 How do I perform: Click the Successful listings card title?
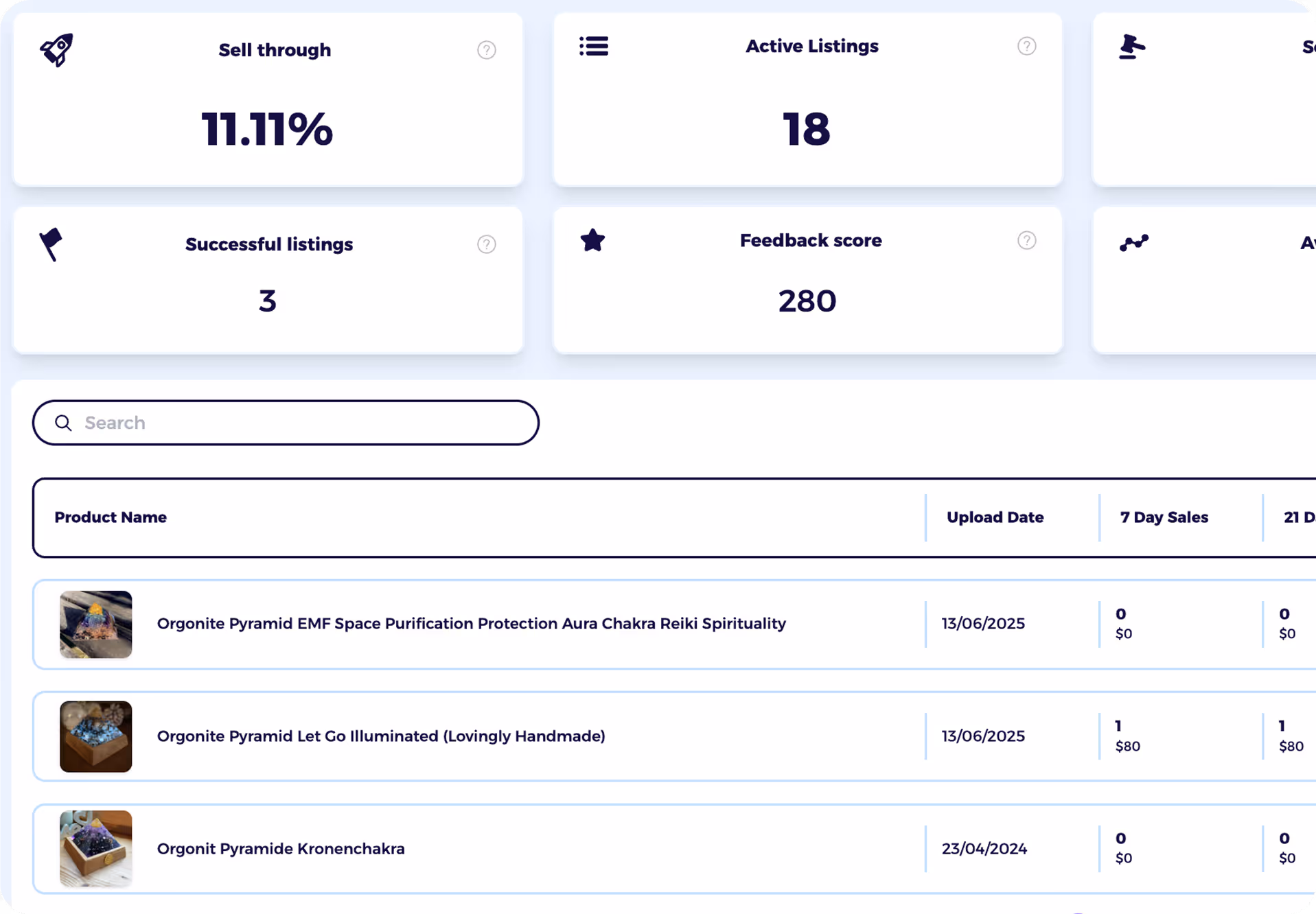tap(269, 244)
